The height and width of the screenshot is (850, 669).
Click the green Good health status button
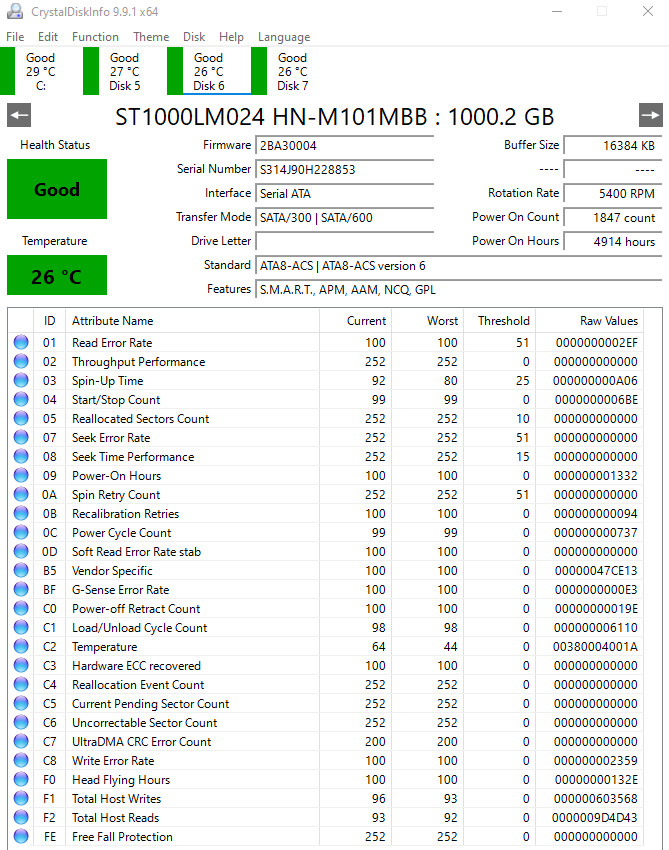[x=57, y=189]
